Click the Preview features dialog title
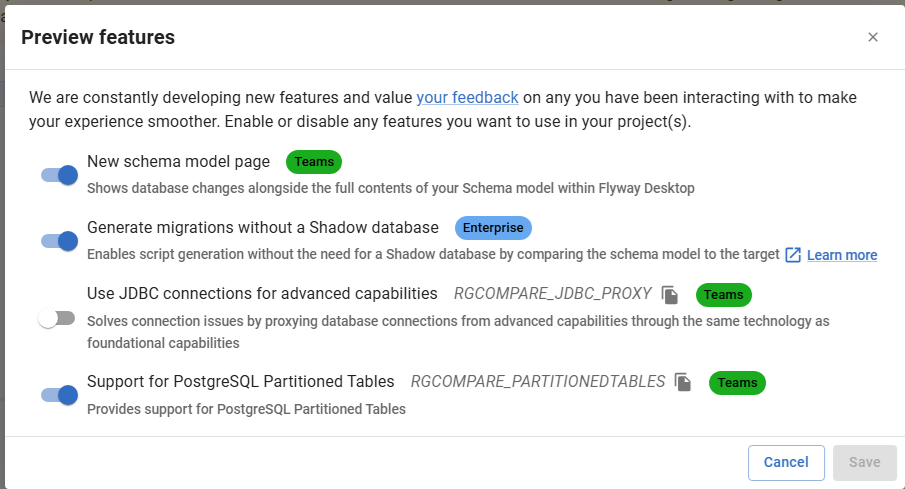905x489 pixels. pos(98,37)
